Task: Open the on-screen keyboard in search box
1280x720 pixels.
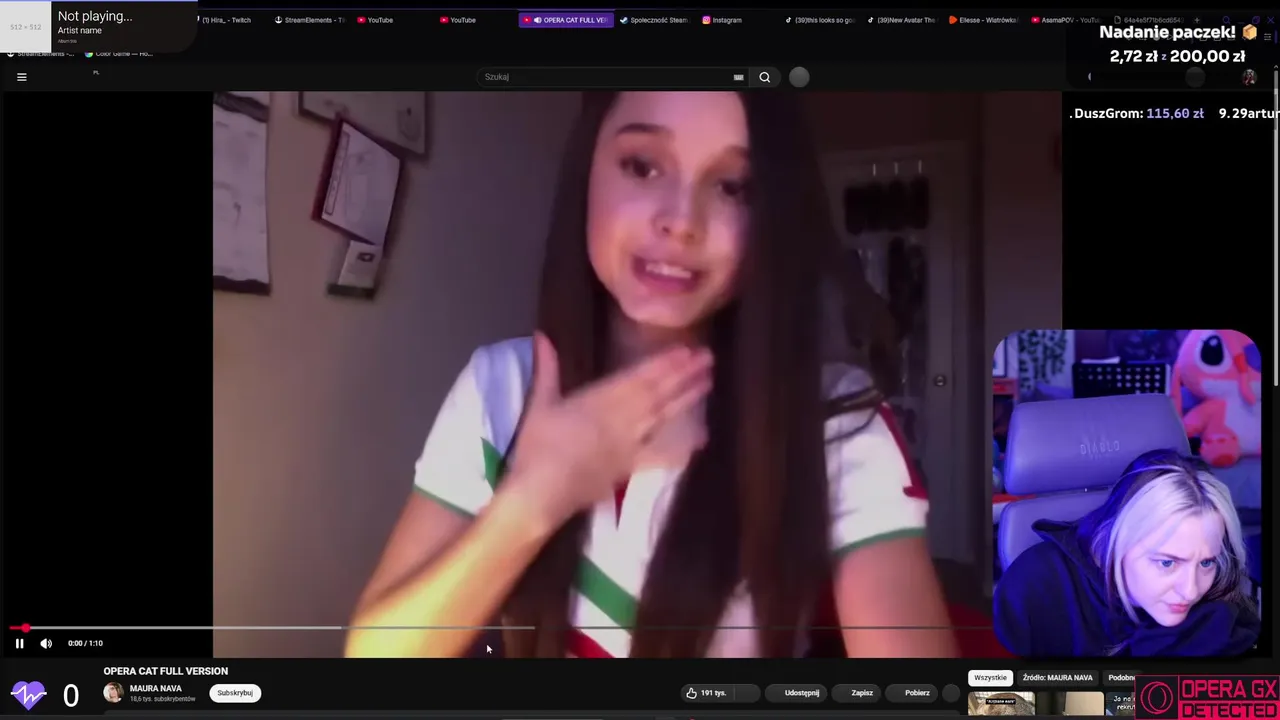Action: point(739,77)
